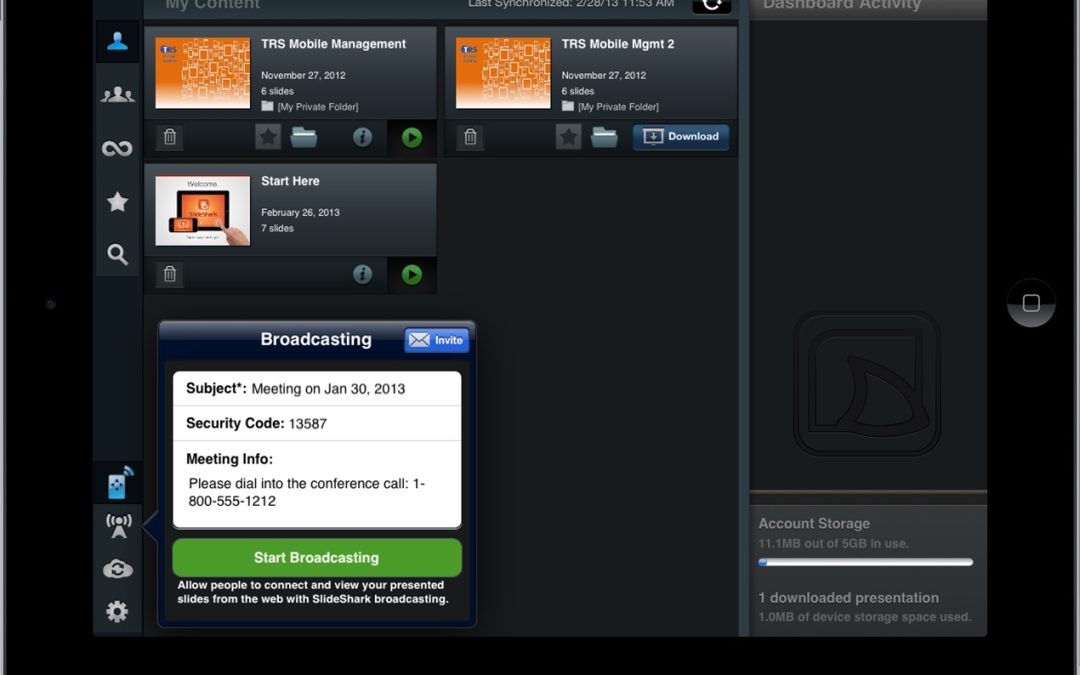Select the broadcast antenna icon in sidebar
This screenshot has width=1080, height=675.
pyautogui.click(x=118, y=526)
